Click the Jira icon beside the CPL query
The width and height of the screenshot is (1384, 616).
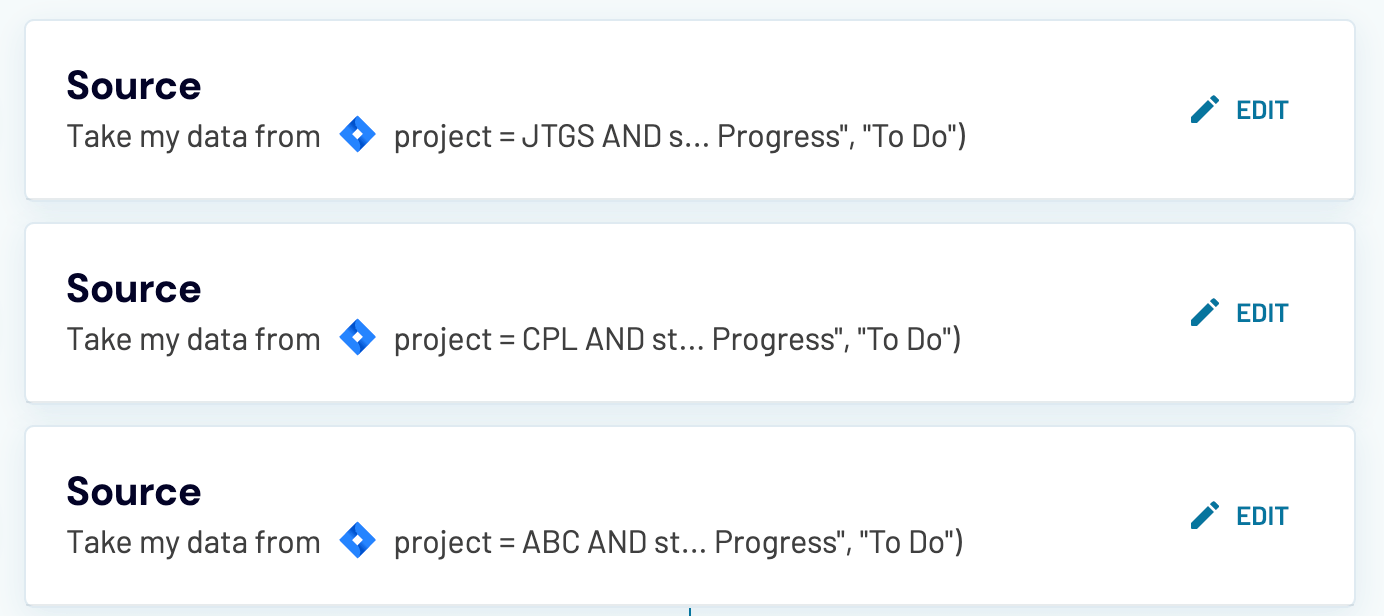click(357, 338)
